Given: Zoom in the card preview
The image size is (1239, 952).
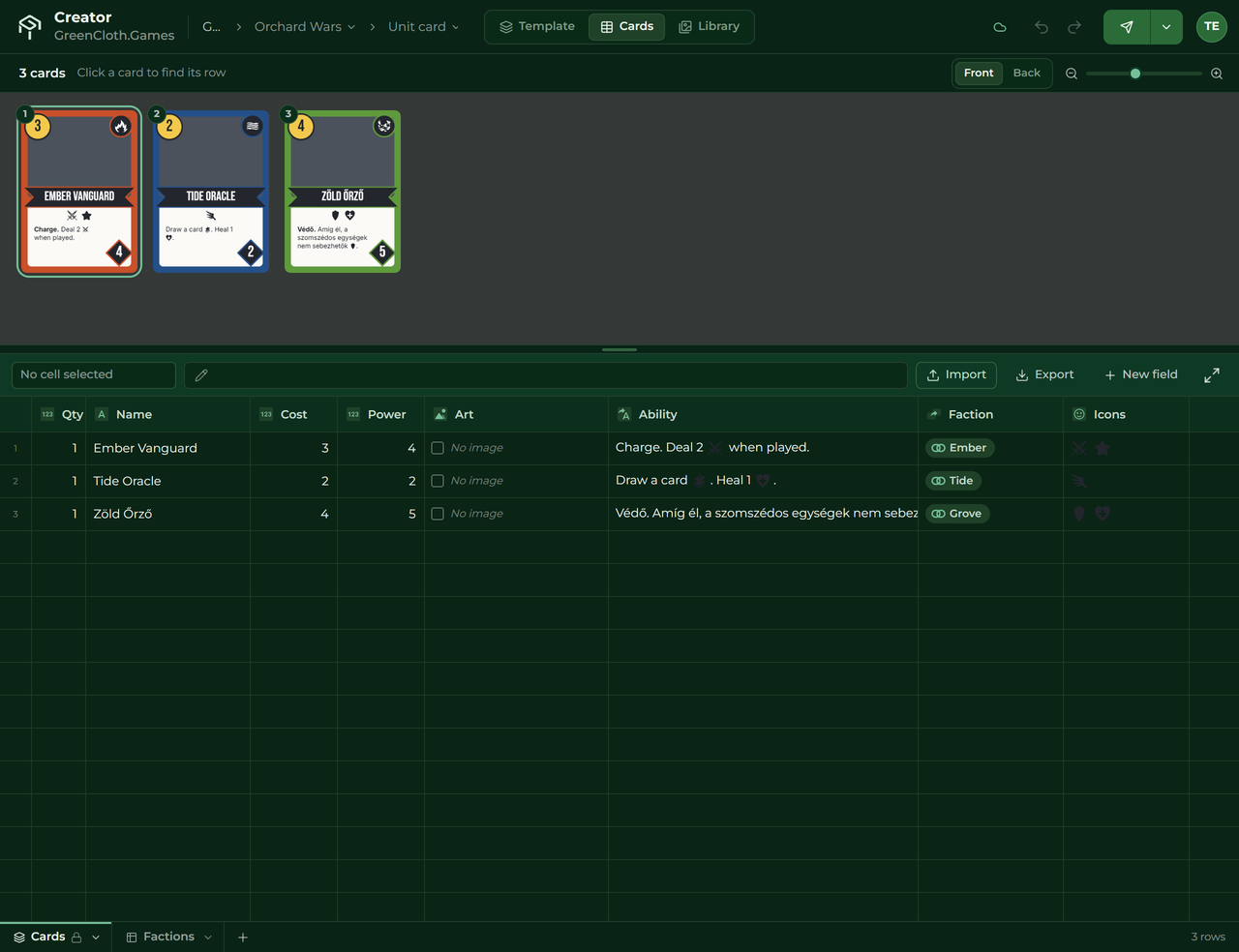Looking at the screenshot, I should (x=1217, y=74).
